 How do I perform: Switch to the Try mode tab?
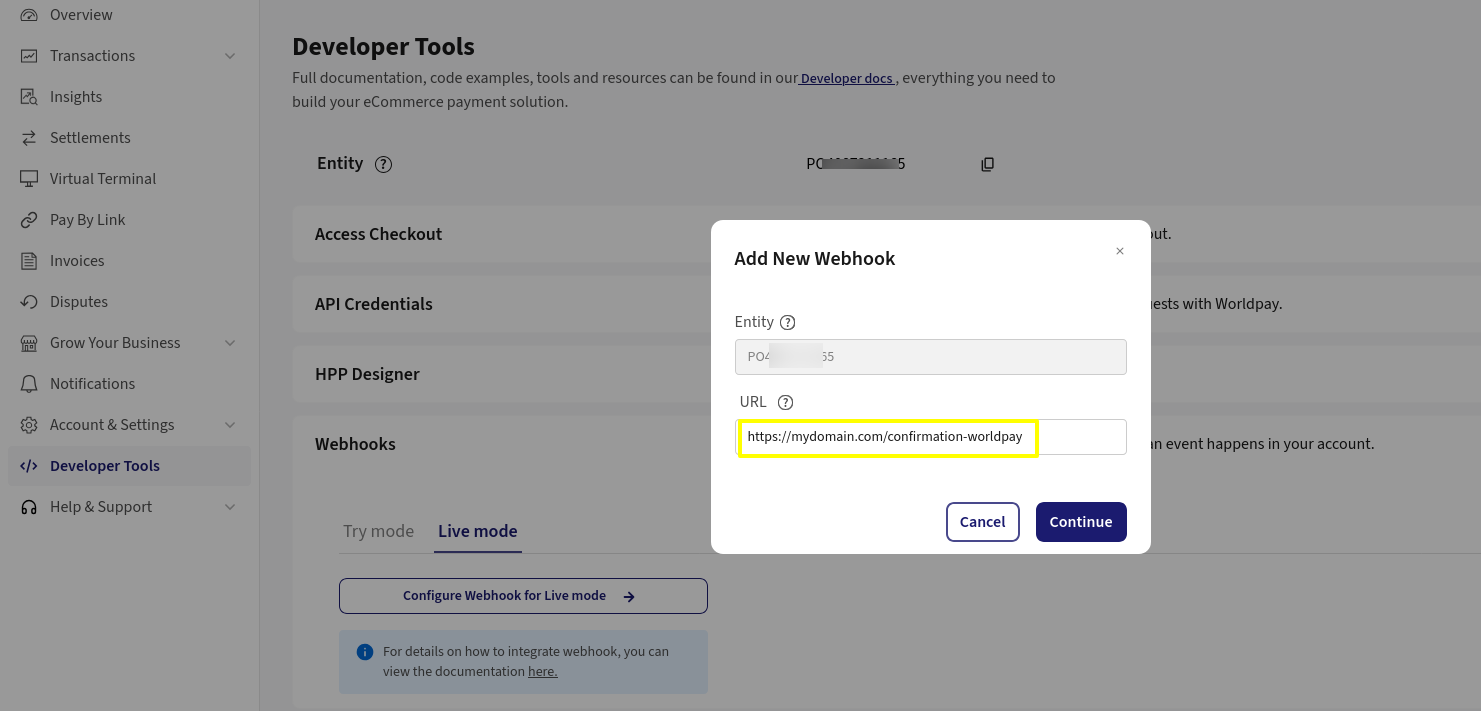point(378,531)
